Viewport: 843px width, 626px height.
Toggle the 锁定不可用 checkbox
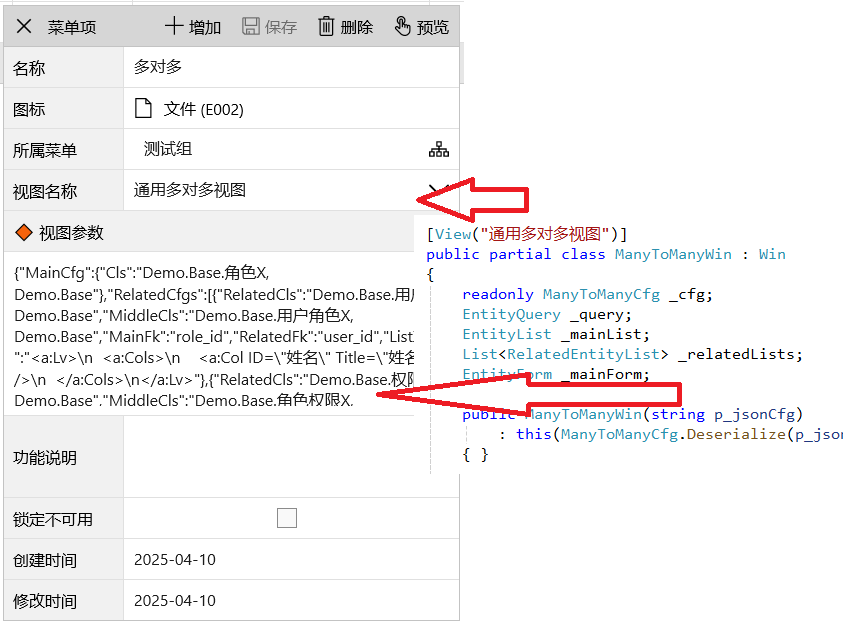pos(287,518)
